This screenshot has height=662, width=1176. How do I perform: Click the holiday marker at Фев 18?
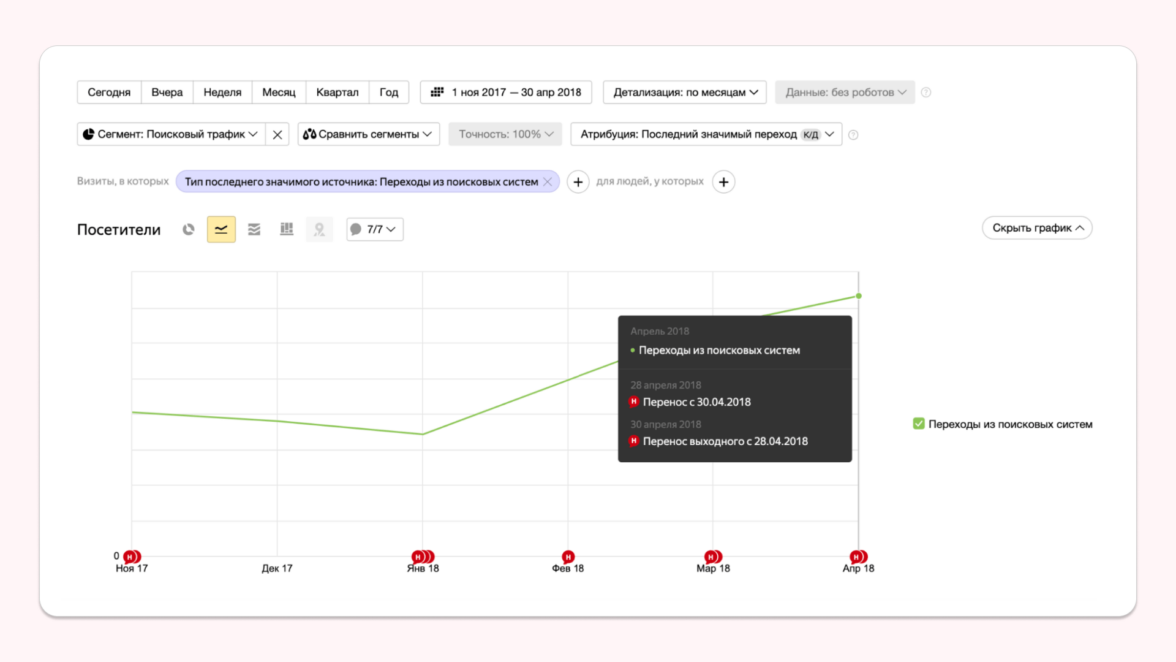pyautogui.click(x=568, y=556)
